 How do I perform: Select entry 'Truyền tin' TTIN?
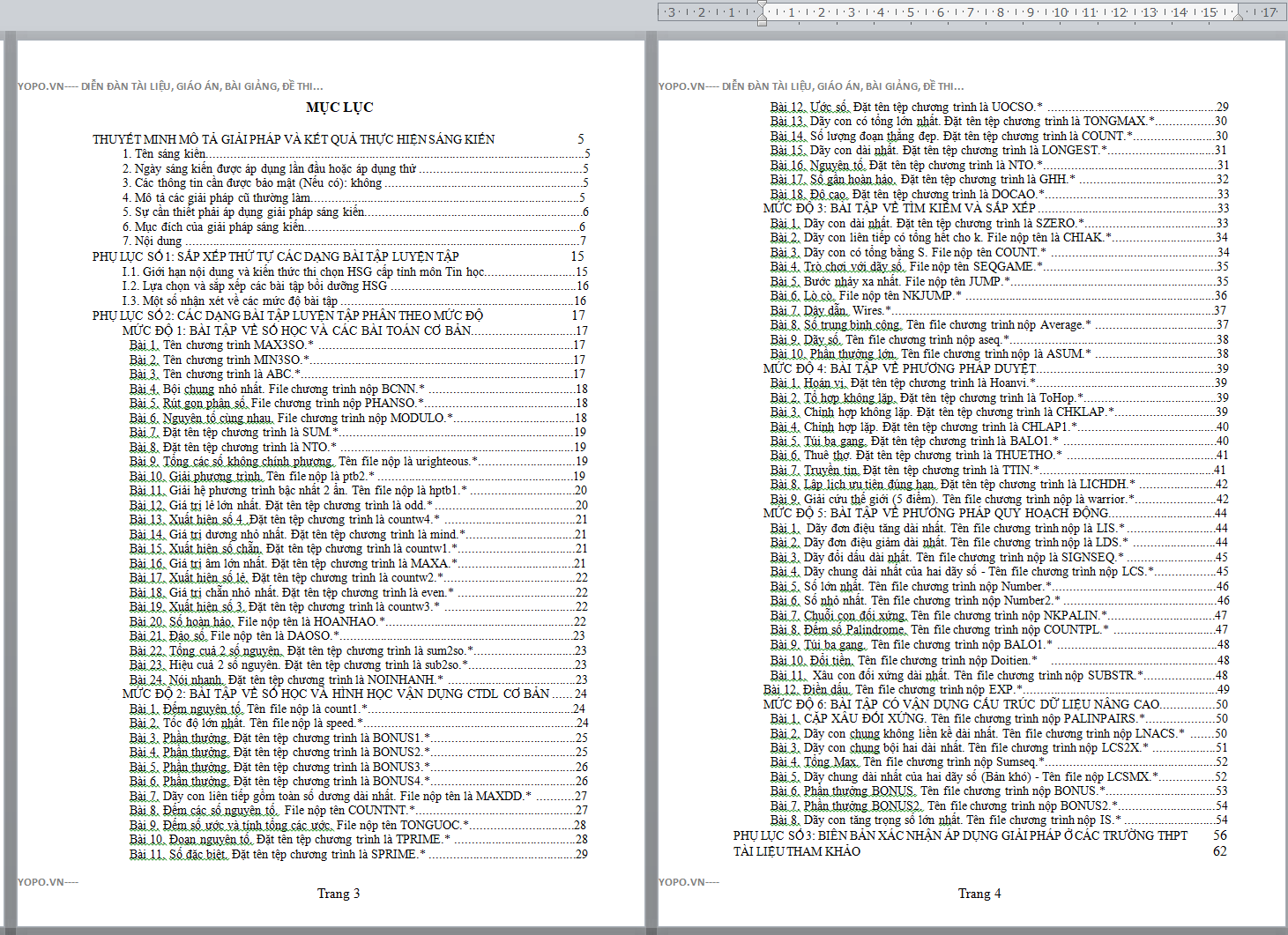[998, 470]
